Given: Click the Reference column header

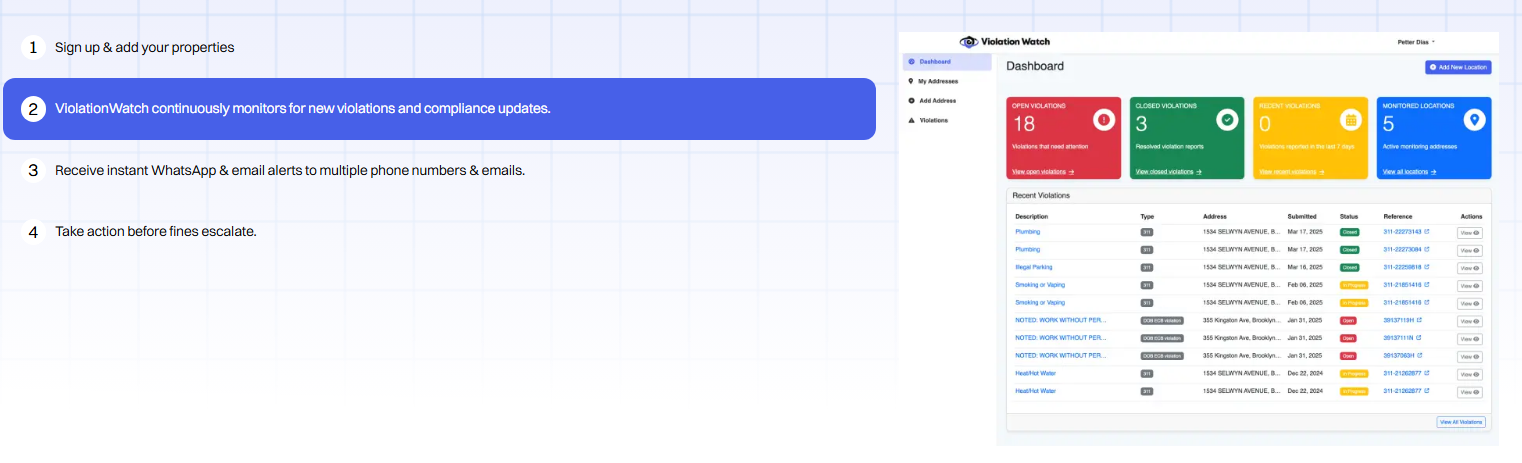Looking at the screenshot, I should click(x=1398, y=216).
